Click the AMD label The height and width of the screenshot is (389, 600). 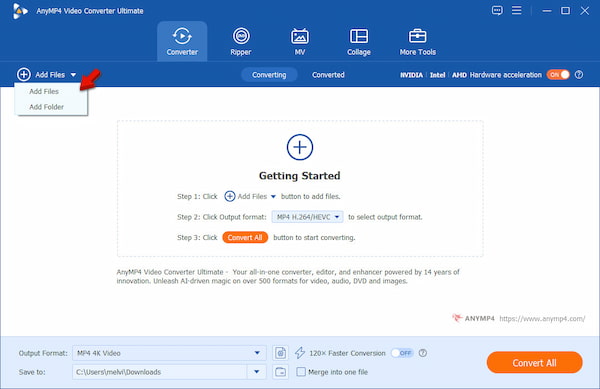[x=459, y=75]
